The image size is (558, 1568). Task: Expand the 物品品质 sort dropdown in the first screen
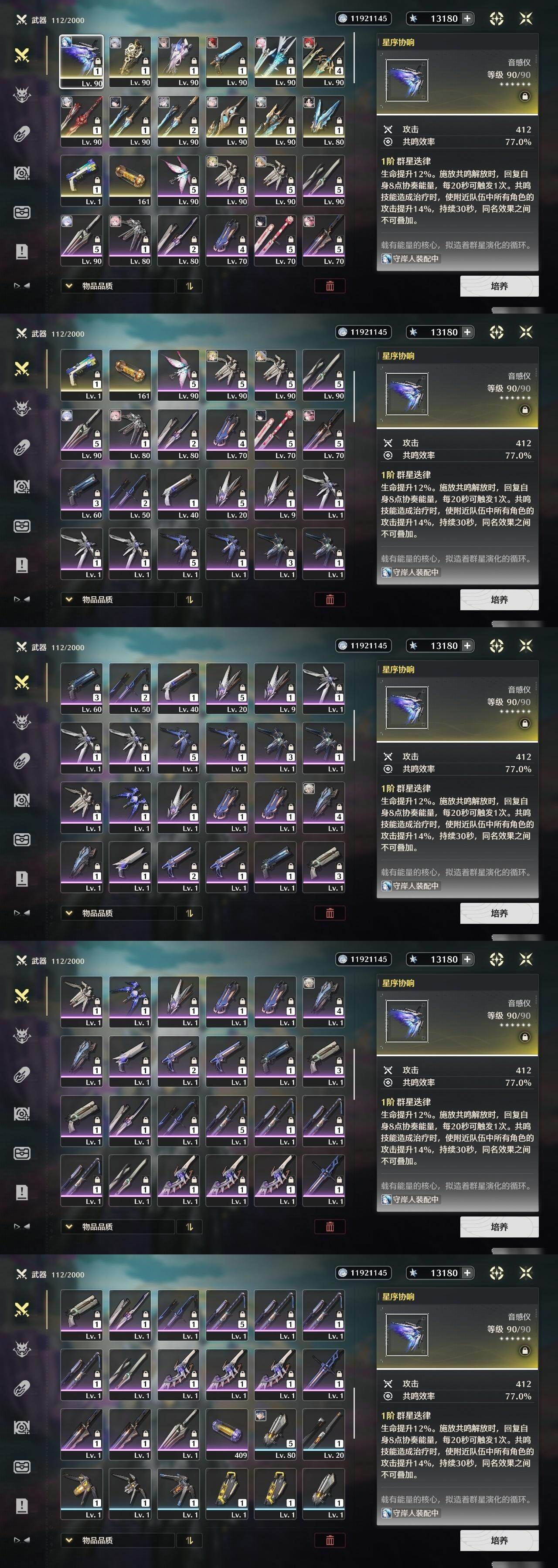point(117,286)
